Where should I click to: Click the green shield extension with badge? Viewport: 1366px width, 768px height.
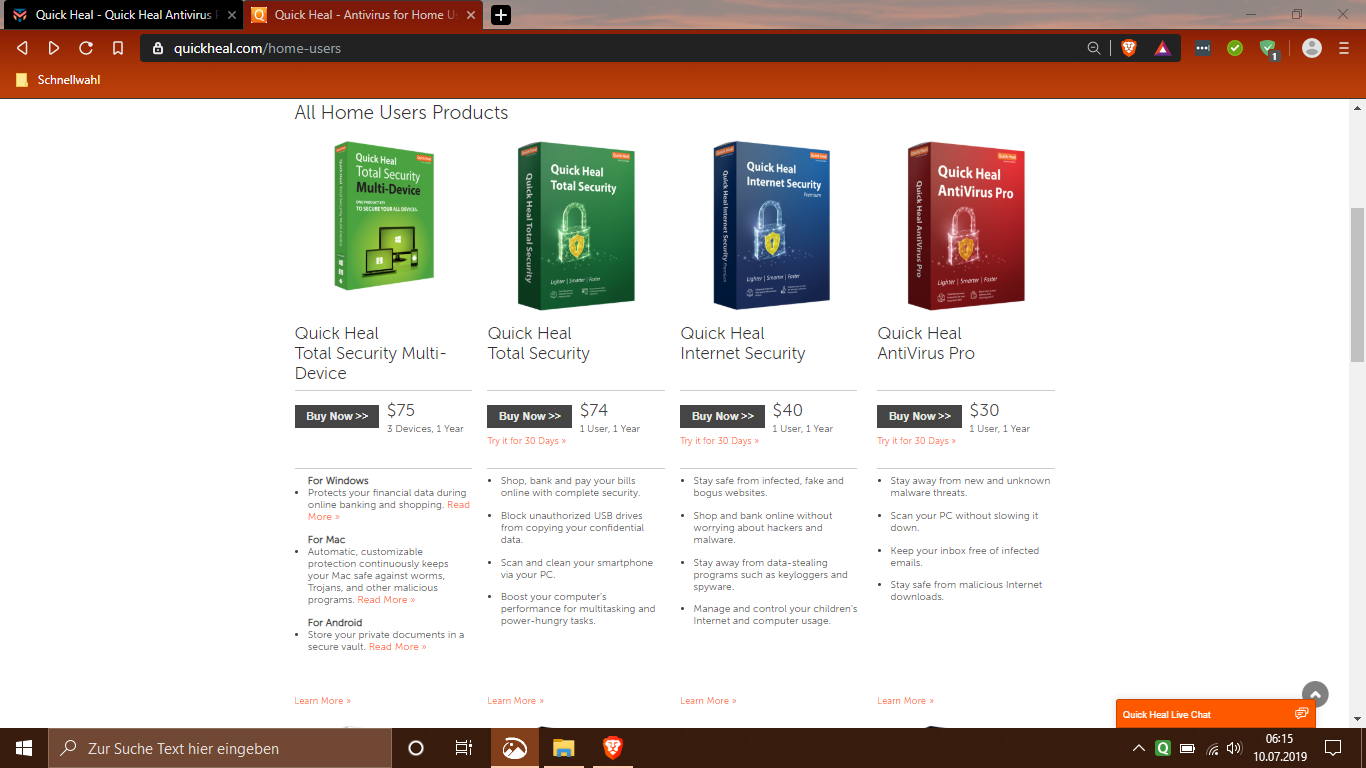point(1268,49)
